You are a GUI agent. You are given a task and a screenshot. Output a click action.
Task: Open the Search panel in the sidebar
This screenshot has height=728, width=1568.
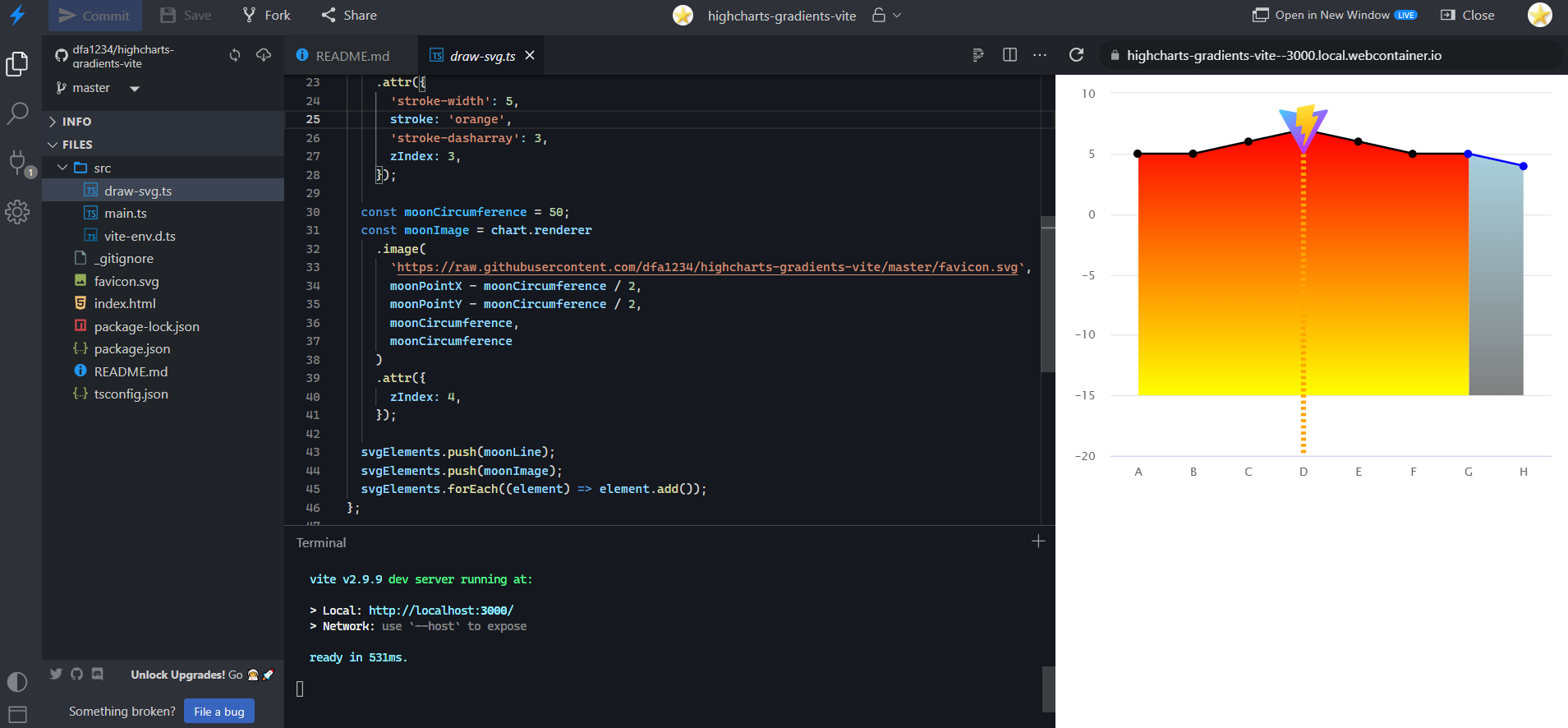(x=17, y=113)
